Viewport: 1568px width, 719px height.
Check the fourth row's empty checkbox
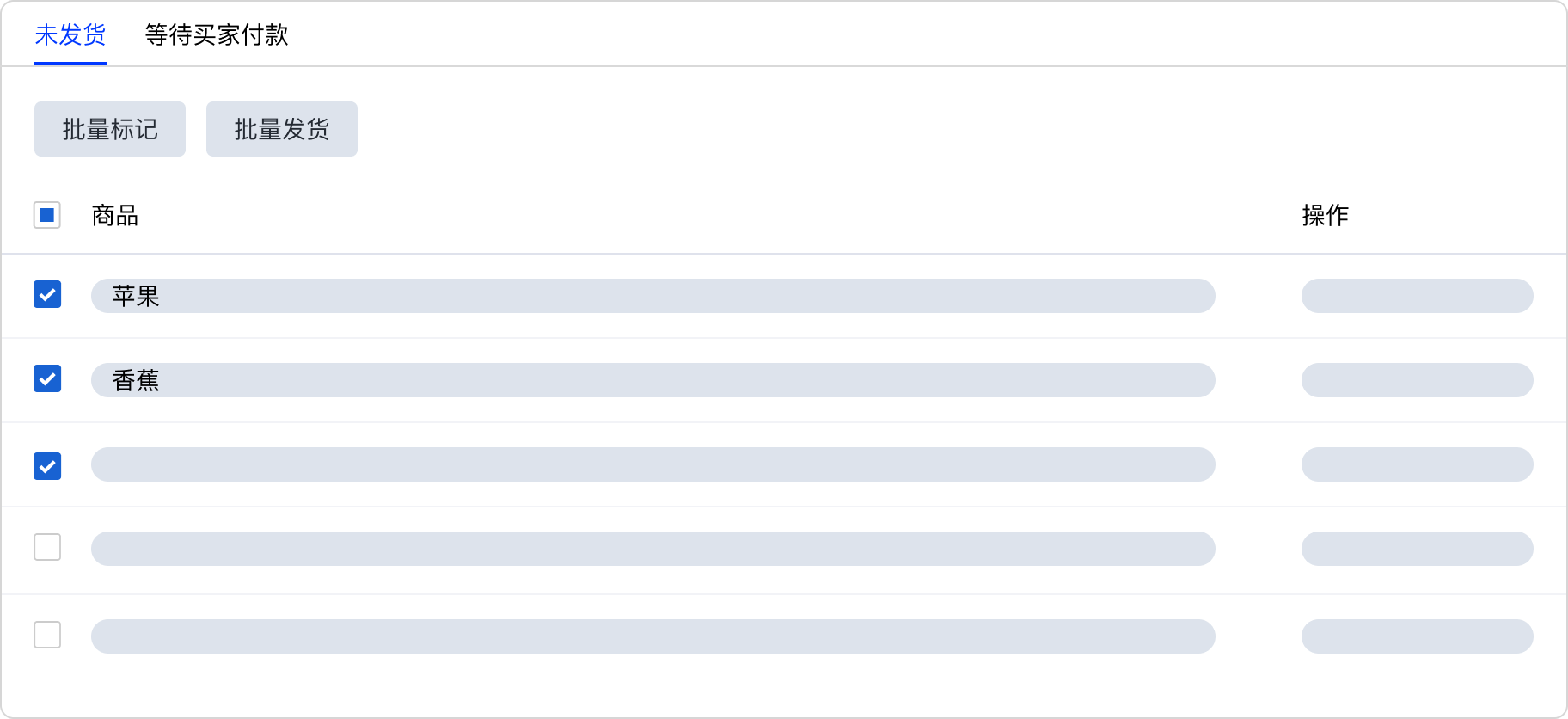click(47, 547)
